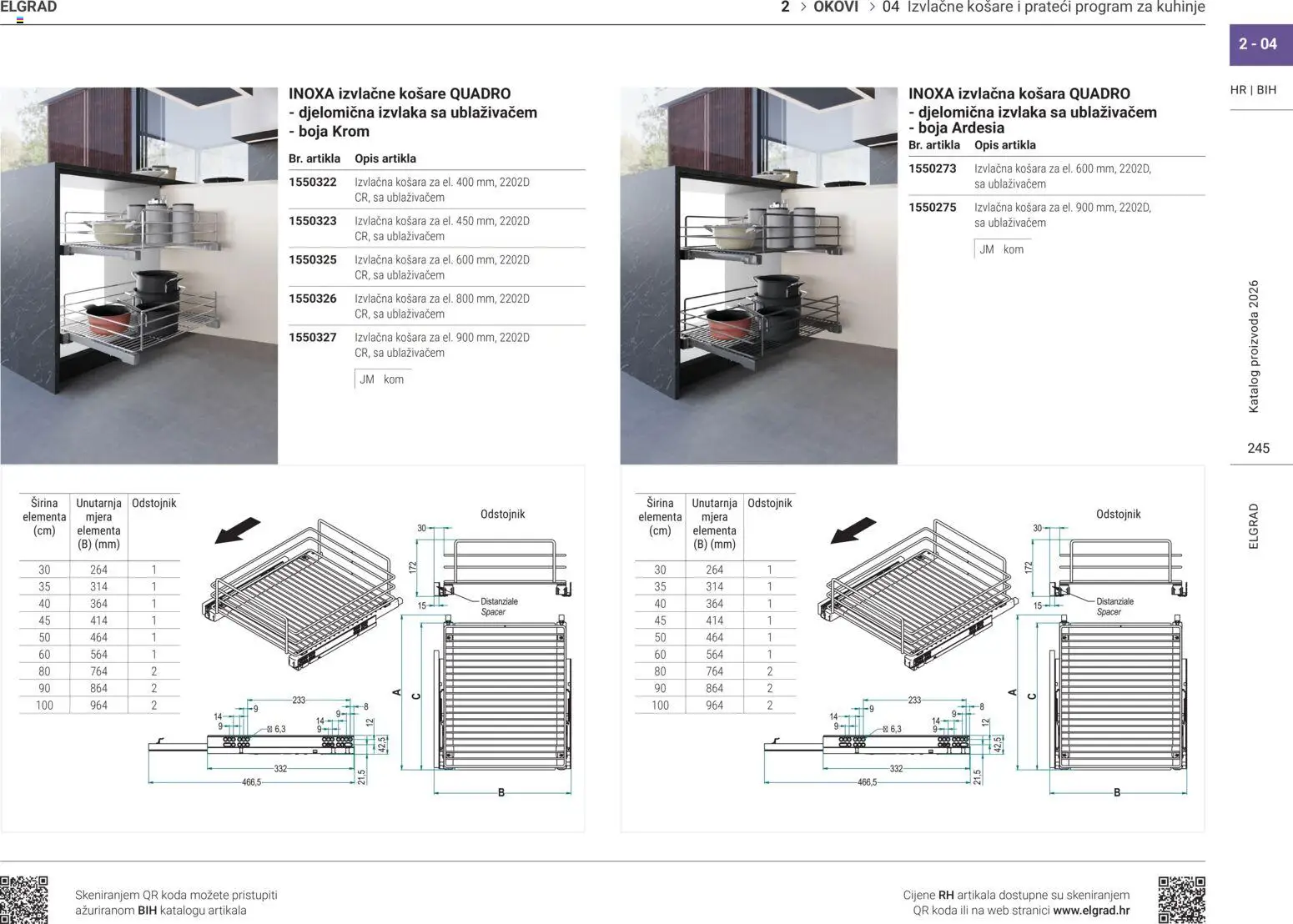Open the Ardesia pull-out basket kitchen photo

click(x=759, y=276)
